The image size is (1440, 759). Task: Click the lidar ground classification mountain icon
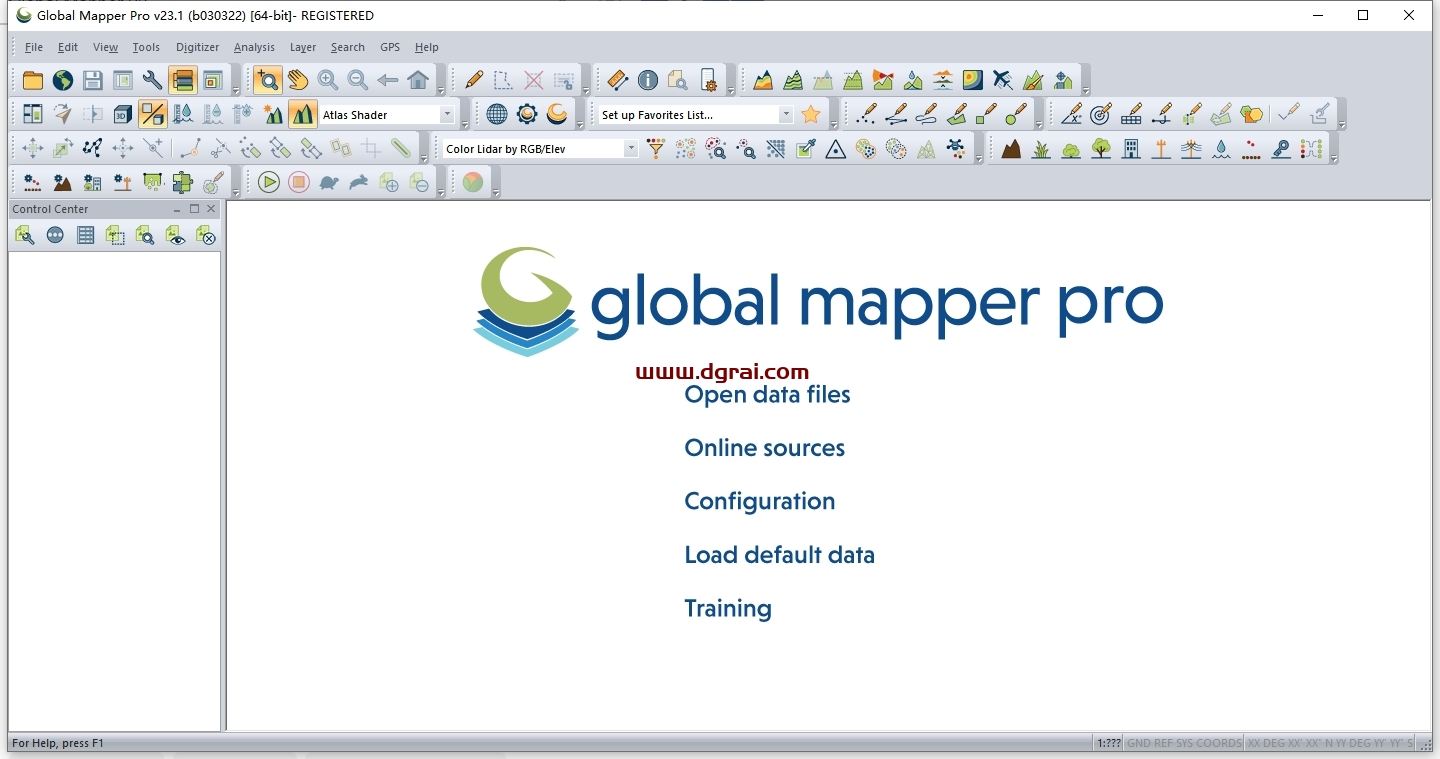[1011, 149]
